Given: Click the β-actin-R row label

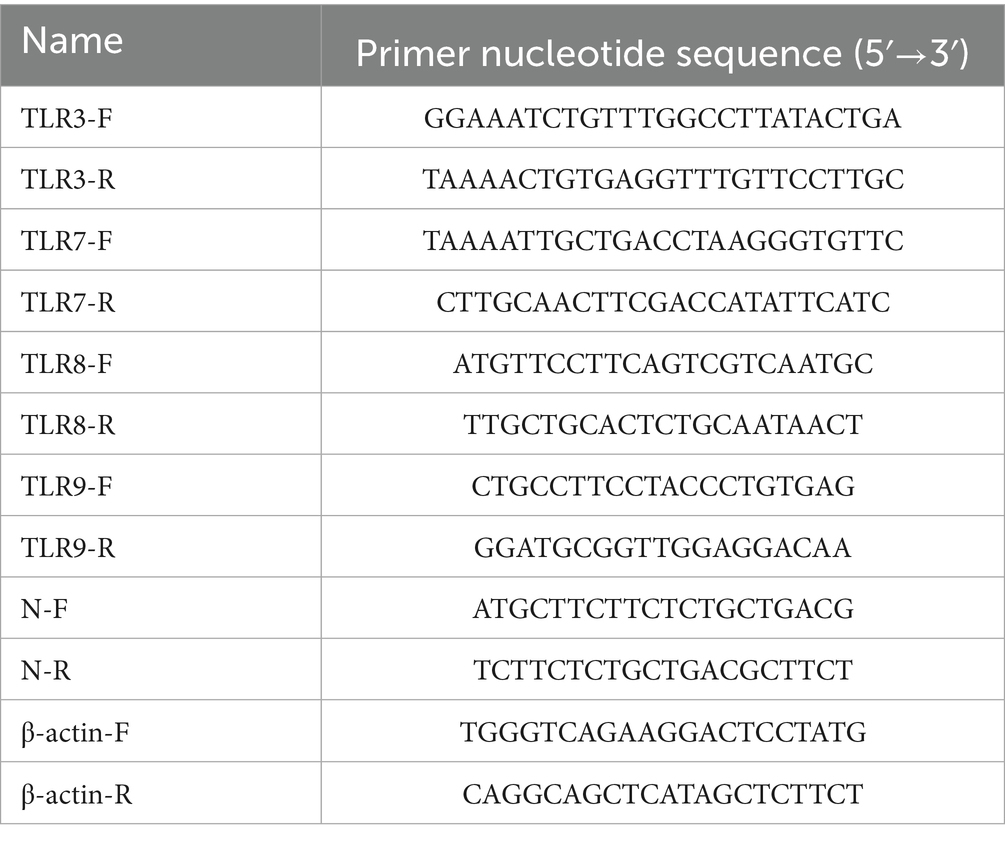Looking at the screenshot, I should point(77,794).
